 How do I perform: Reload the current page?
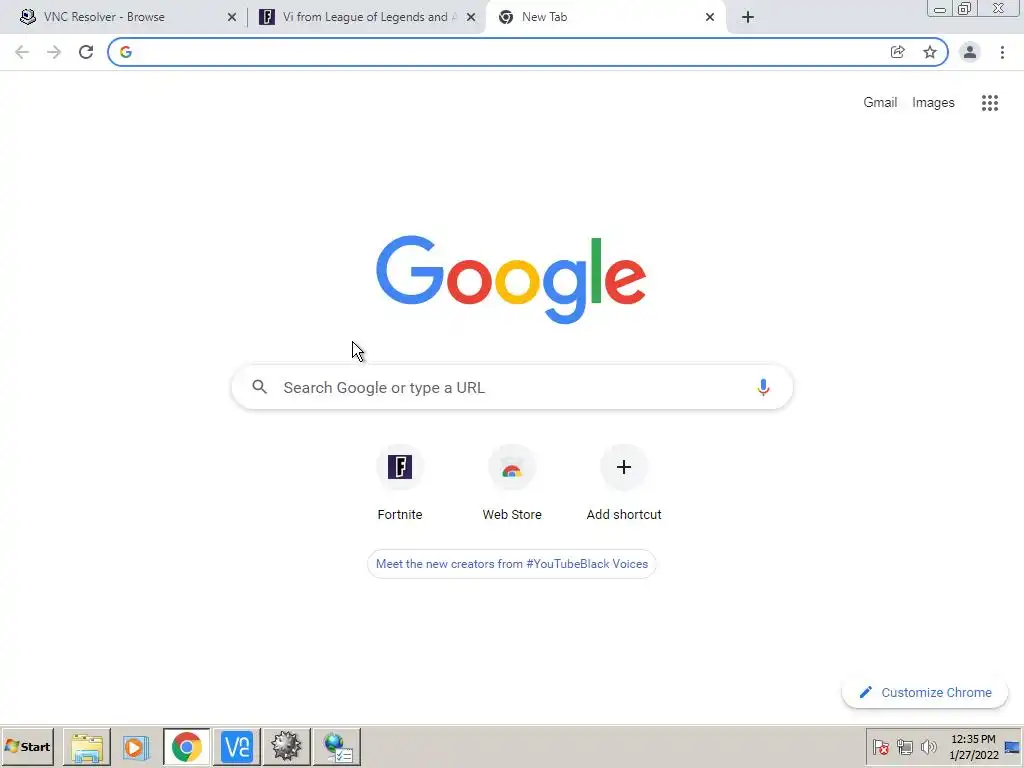(86, 52)
